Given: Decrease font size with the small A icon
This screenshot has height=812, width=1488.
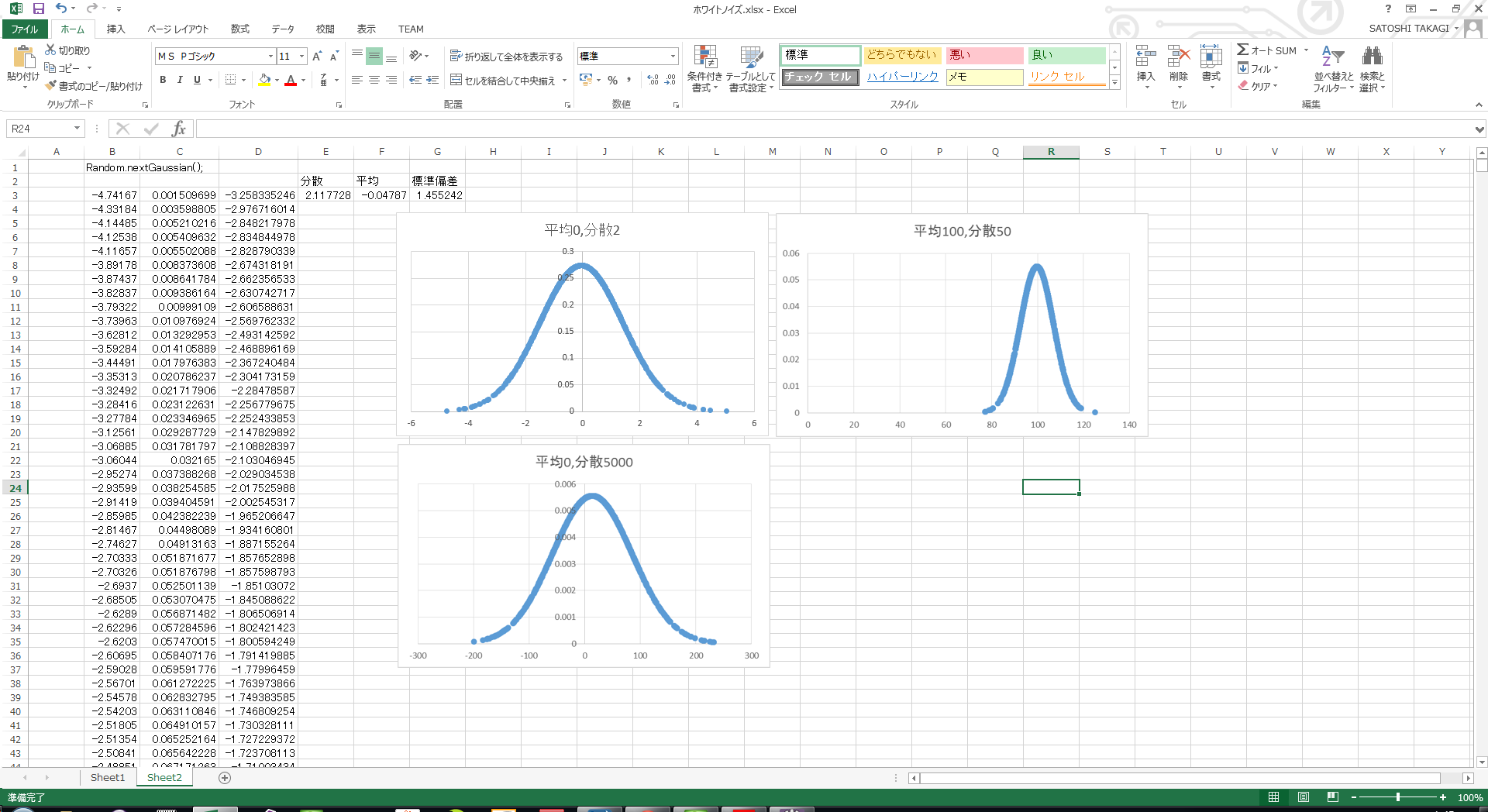Looking at the screenshot, I should coord(334,57).
